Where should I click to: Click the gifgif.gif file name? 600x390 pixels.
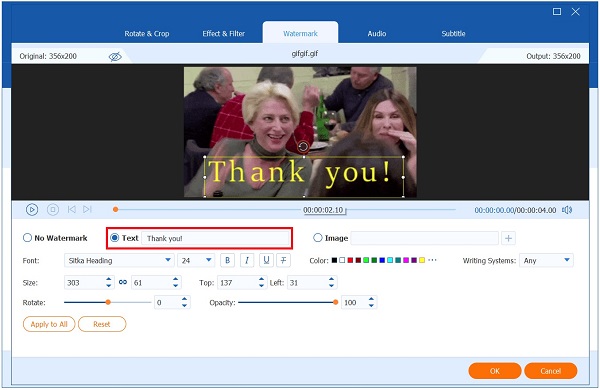pyautogui.click(x=305, y=54)
